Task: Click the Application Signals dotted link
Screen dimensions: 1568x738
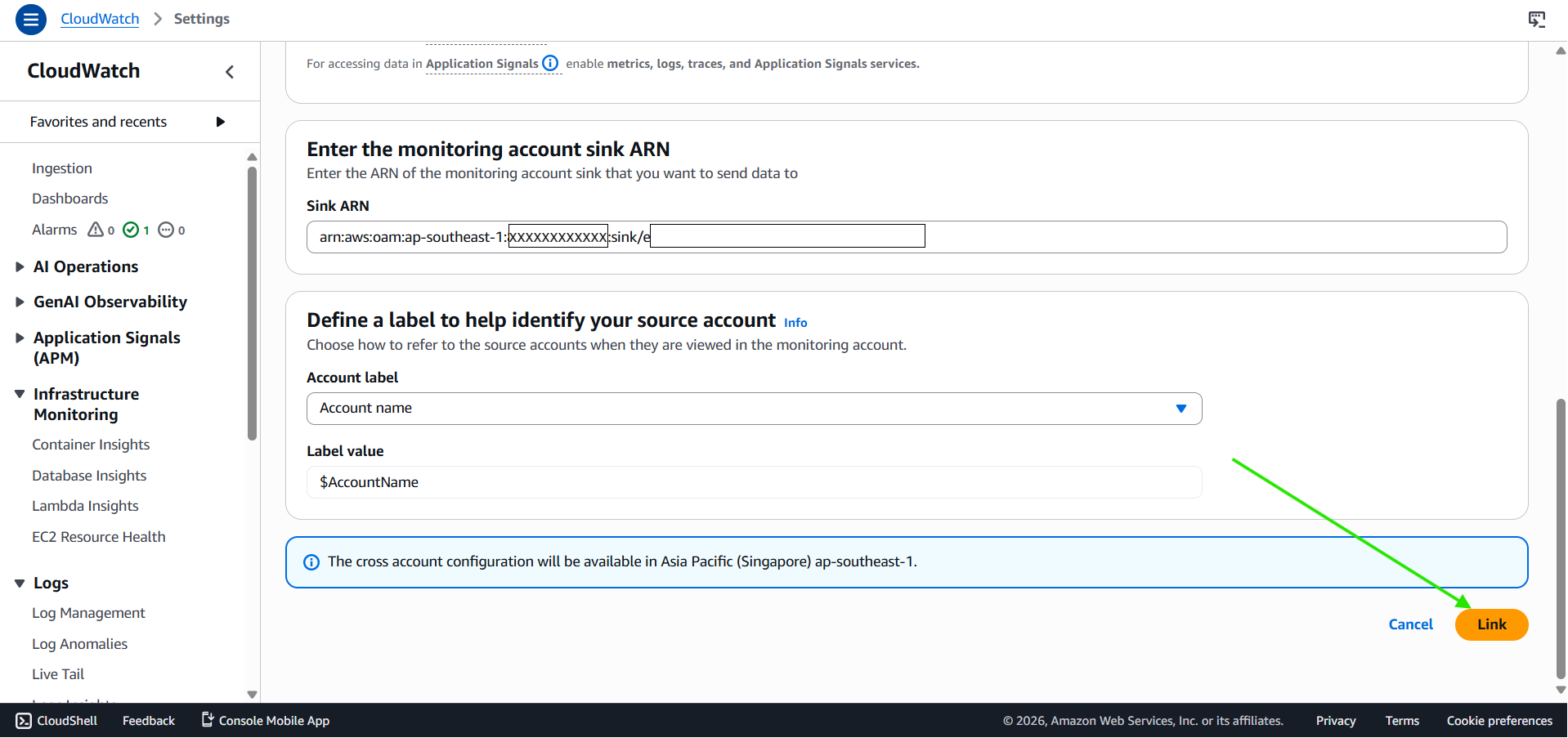Action: click(482, 64)
